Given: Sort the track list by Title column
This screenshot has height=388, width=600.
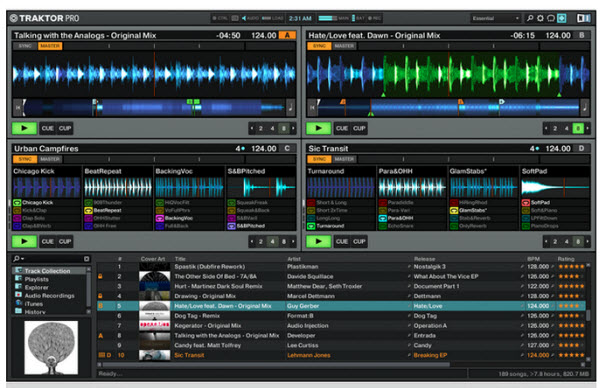Looking at the screenshot, I should [x=180, y=259].
